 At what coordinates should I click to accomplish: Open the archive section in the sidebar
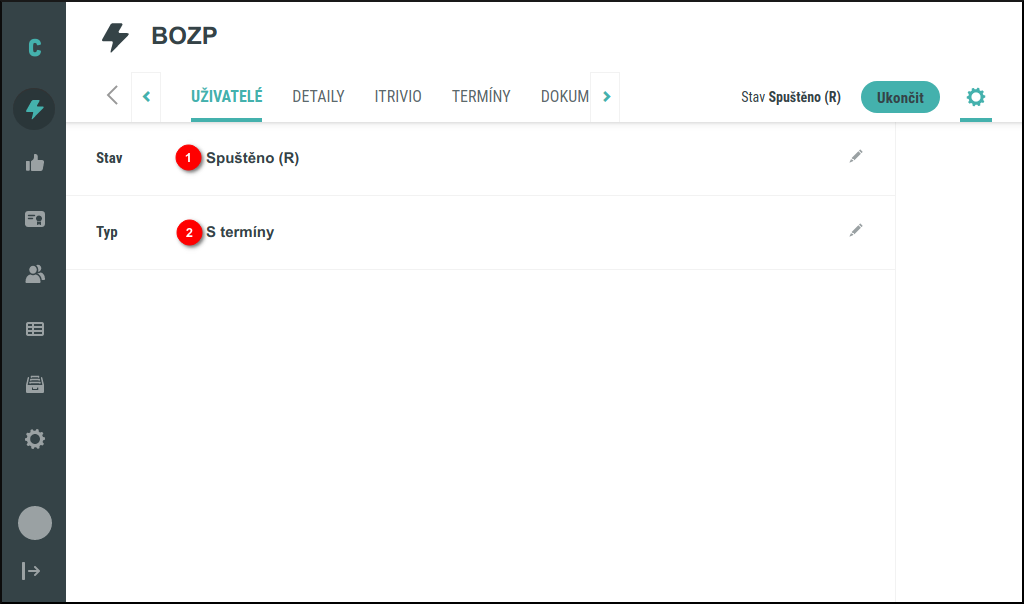click(34, 384)
